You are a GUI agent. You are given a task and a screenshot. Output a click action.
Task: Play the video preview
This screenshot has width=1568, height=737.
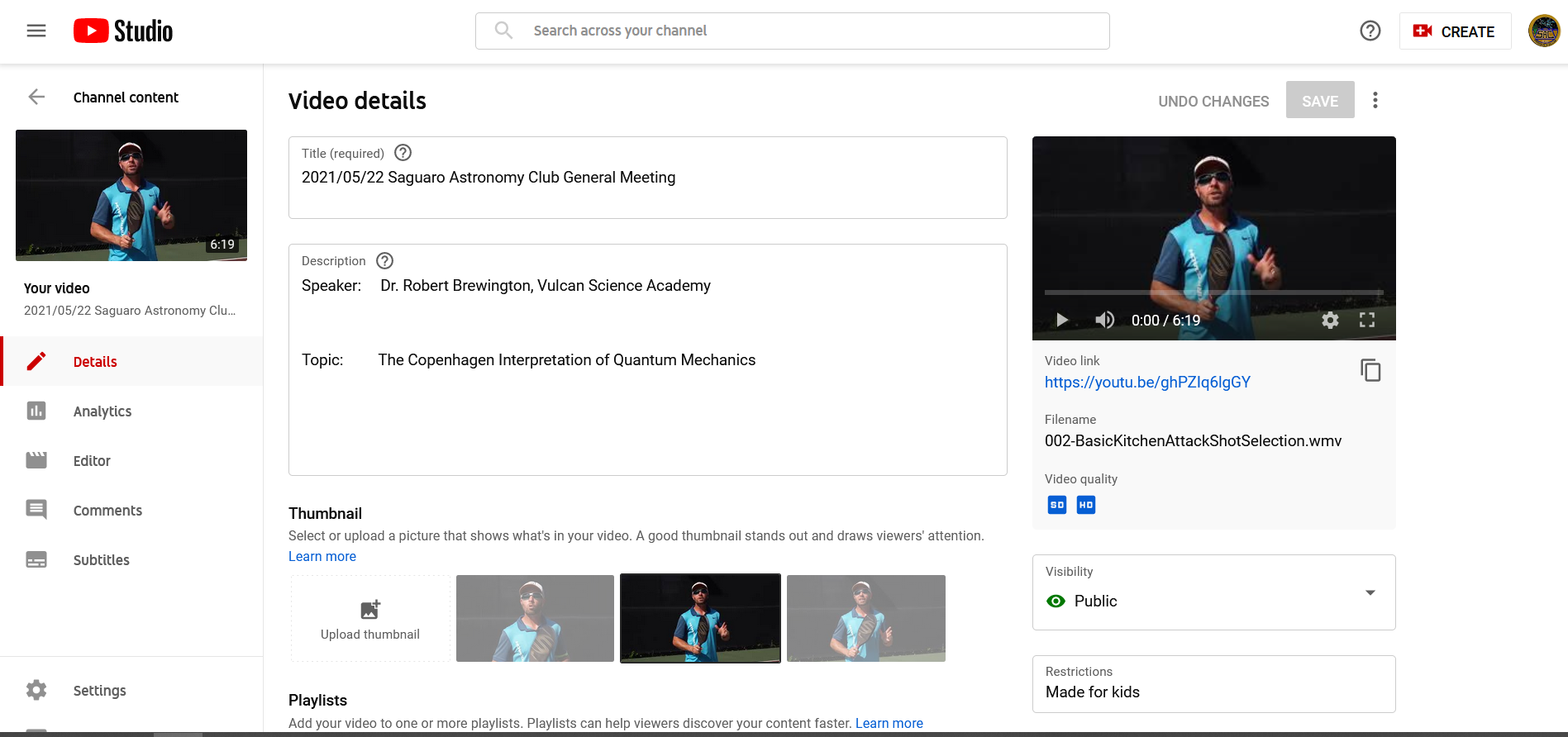click(1062, 320)
